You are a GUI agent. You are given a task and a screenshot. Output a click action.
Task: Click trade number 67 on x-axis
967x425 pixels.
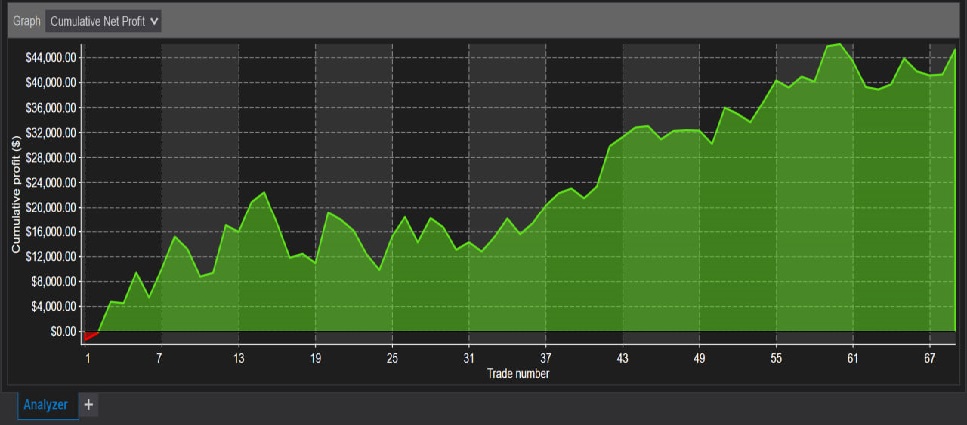click(x=929, y=358)
